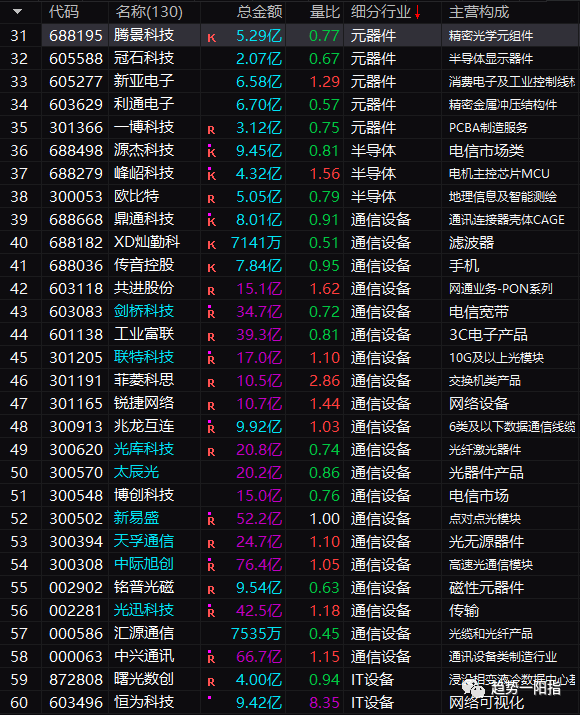580x715 pixels.
Task: Click main business 3C电子产品
Action: 488,335
